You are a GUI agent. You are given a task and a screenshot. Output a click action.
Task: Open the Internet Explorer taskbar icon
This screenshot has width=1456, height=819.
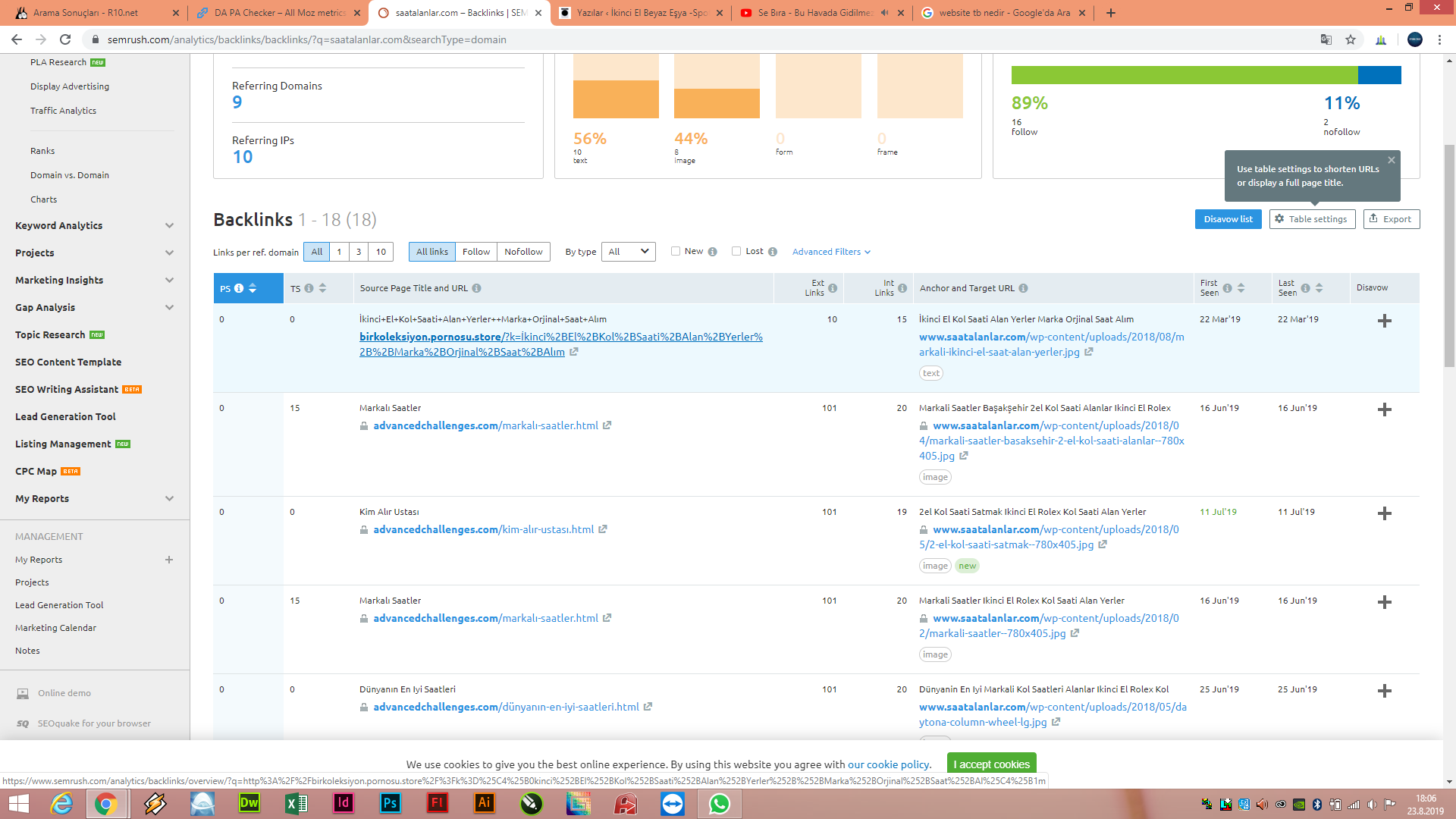tap(61, 803)
